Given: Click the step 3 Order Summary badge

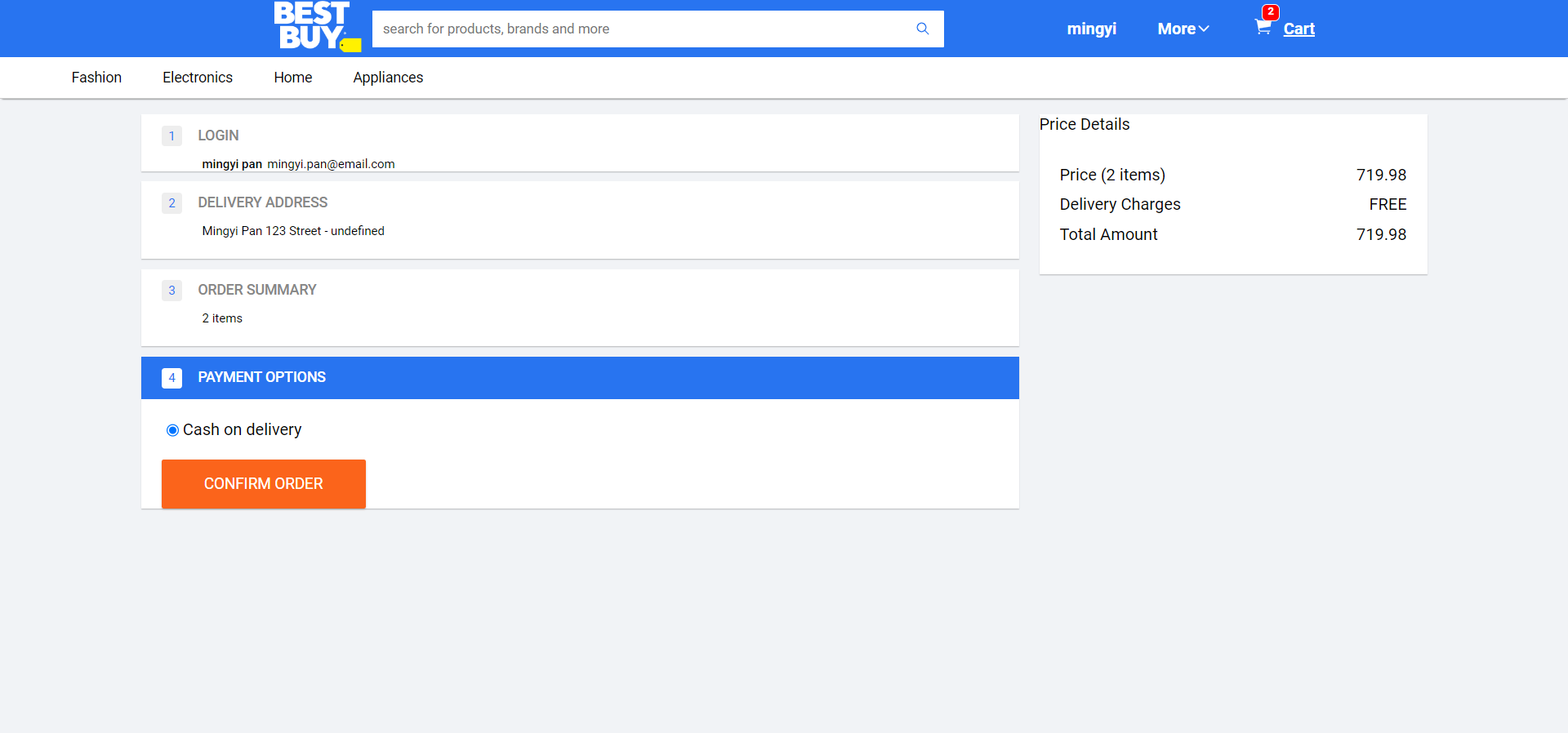Looking at the screenshot, I should pos(171,291).
